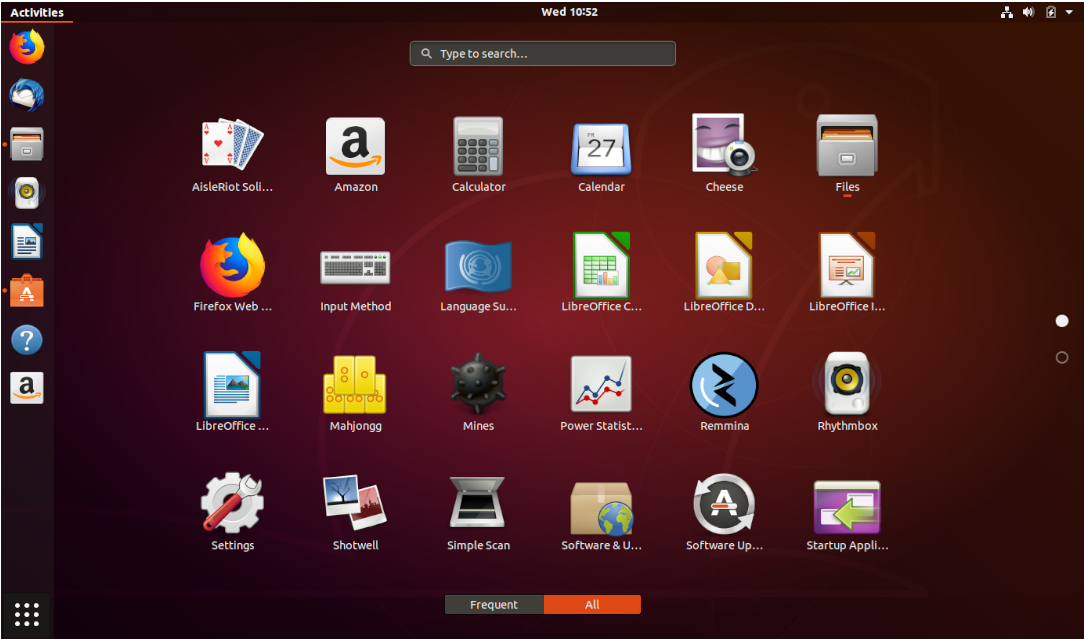Open Firefox from the dock

pos(27,47)
